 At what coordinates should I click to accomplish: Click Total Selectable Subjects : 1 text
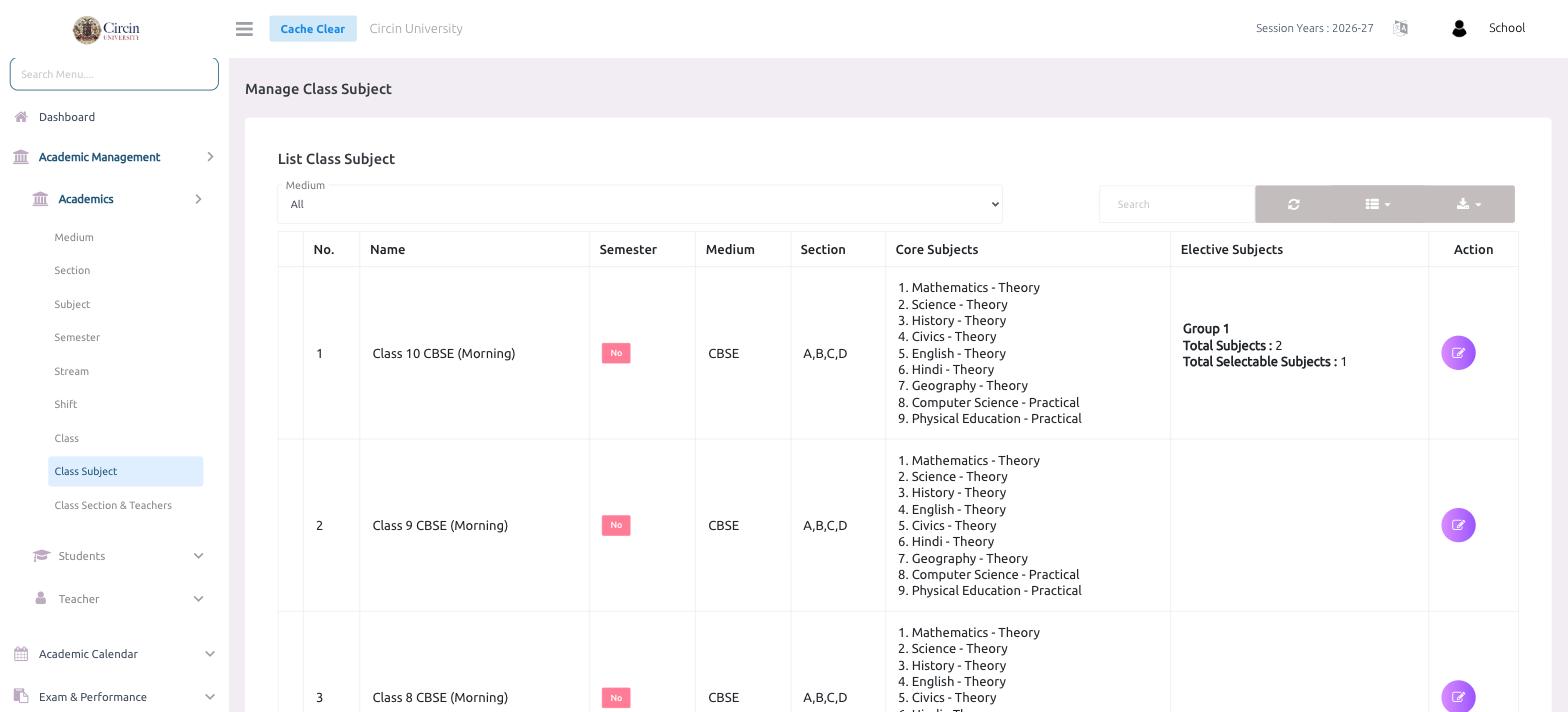(1265, 362)
